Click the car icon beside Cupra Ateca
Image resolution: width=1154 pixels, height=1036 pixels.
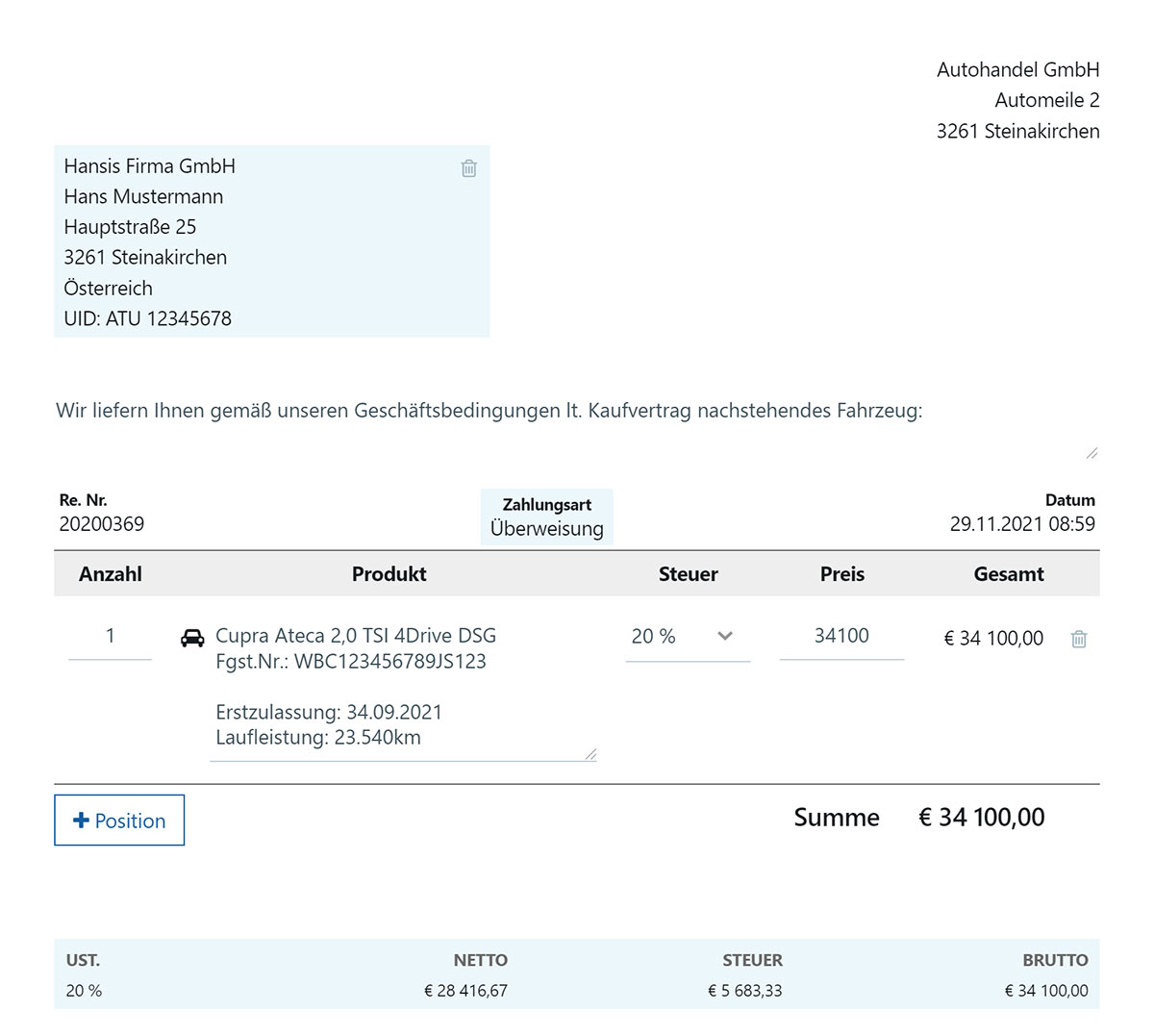click(x=192, y=638)
